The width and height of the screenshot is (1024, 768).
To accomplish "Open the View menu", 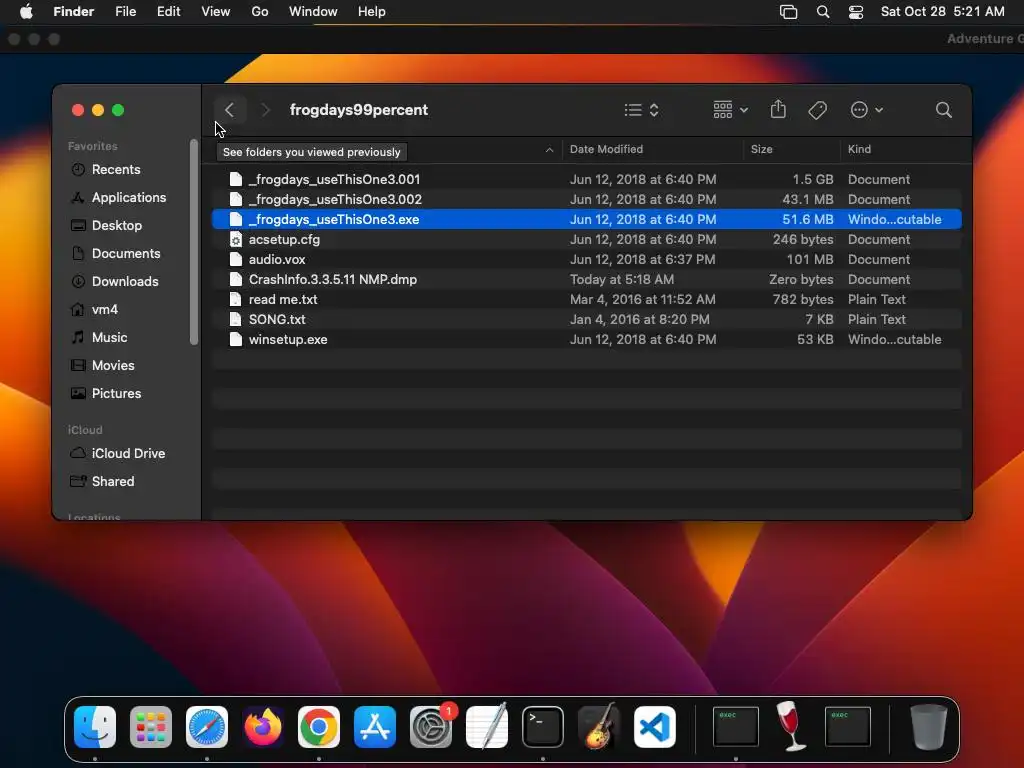I will point(216,12).
